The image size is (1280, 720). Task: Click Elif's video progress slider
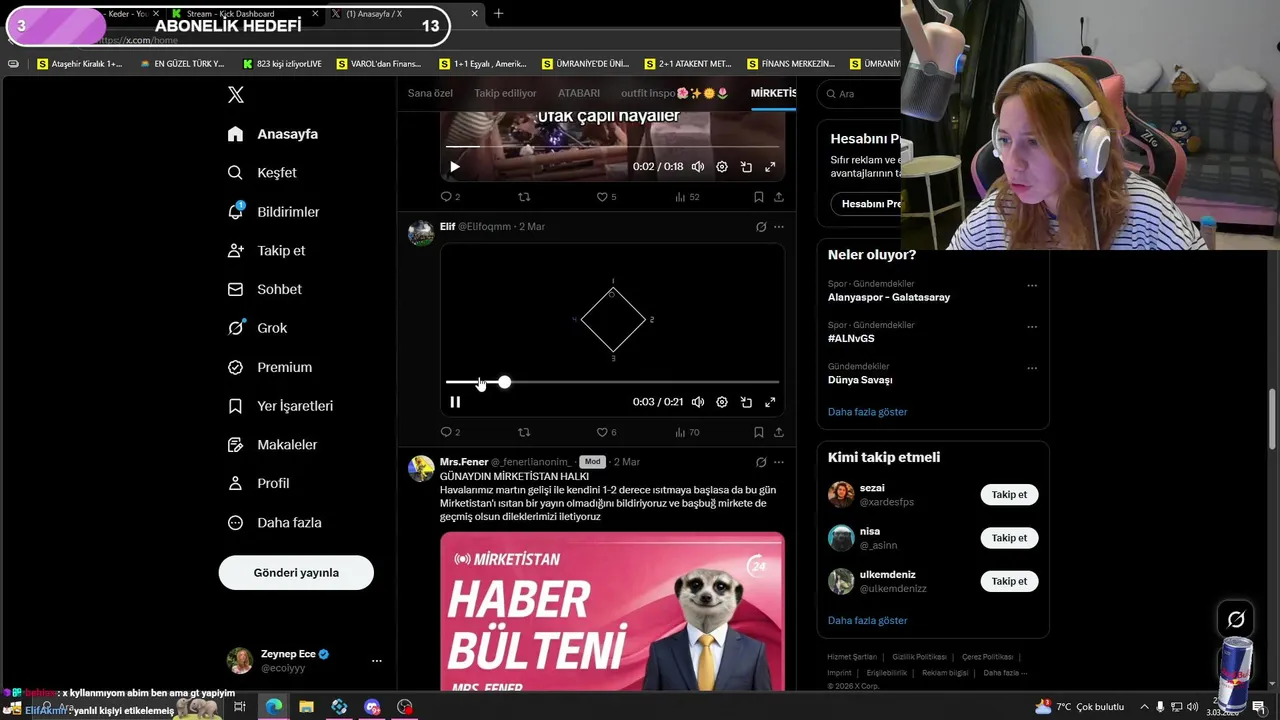point(612,382)
